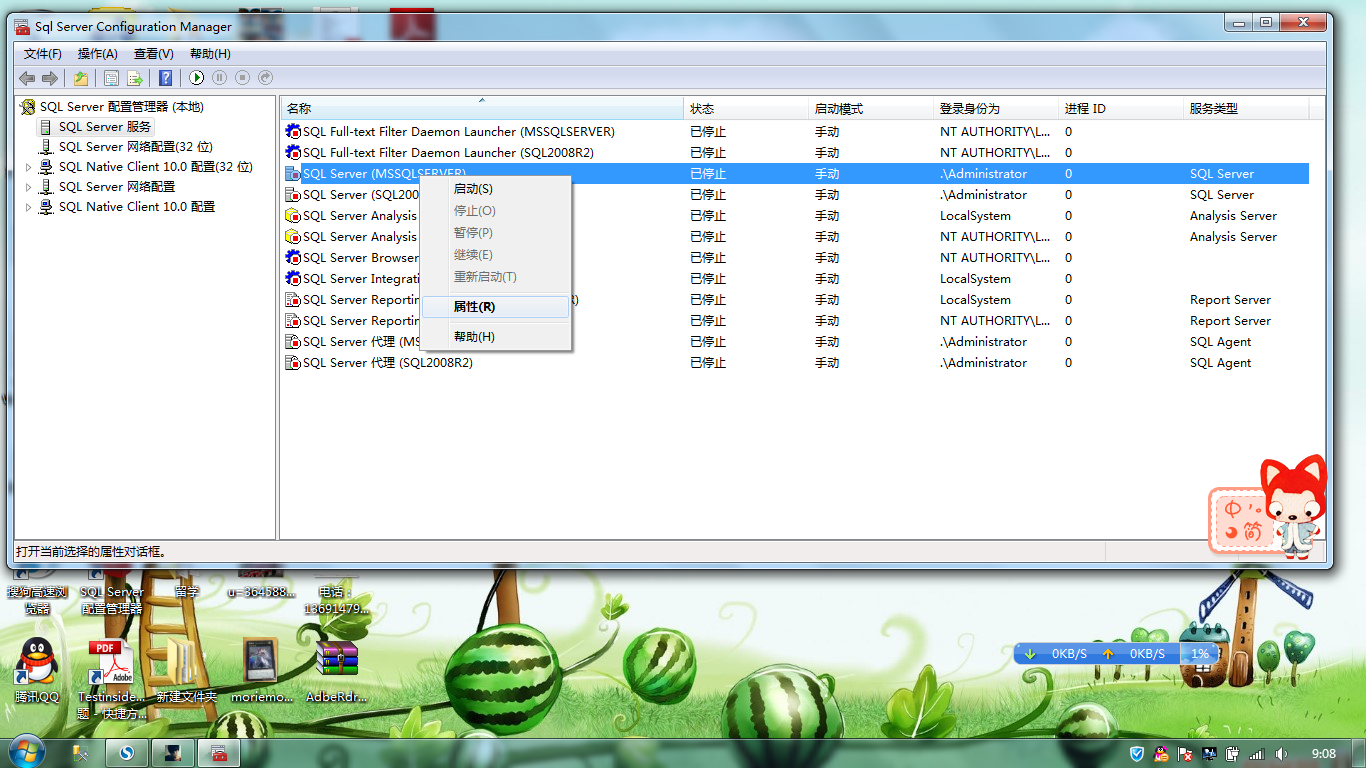Screen dimensions: 1366x768
Task: Click the 简 button on the input method bar
Action: point(1253,533)
